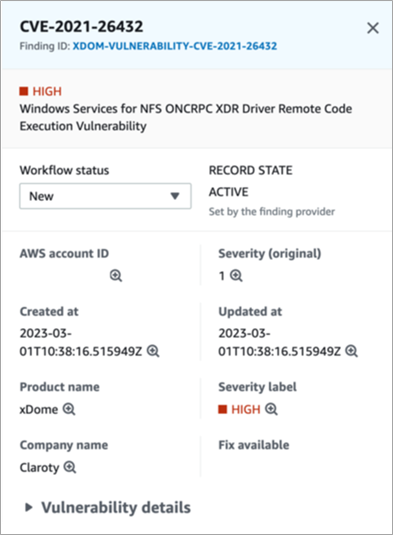Viewport: 393px width, 535px height.
Task: Click the magnifier icon next to Severity label HIGH
Action: [271, 409]
